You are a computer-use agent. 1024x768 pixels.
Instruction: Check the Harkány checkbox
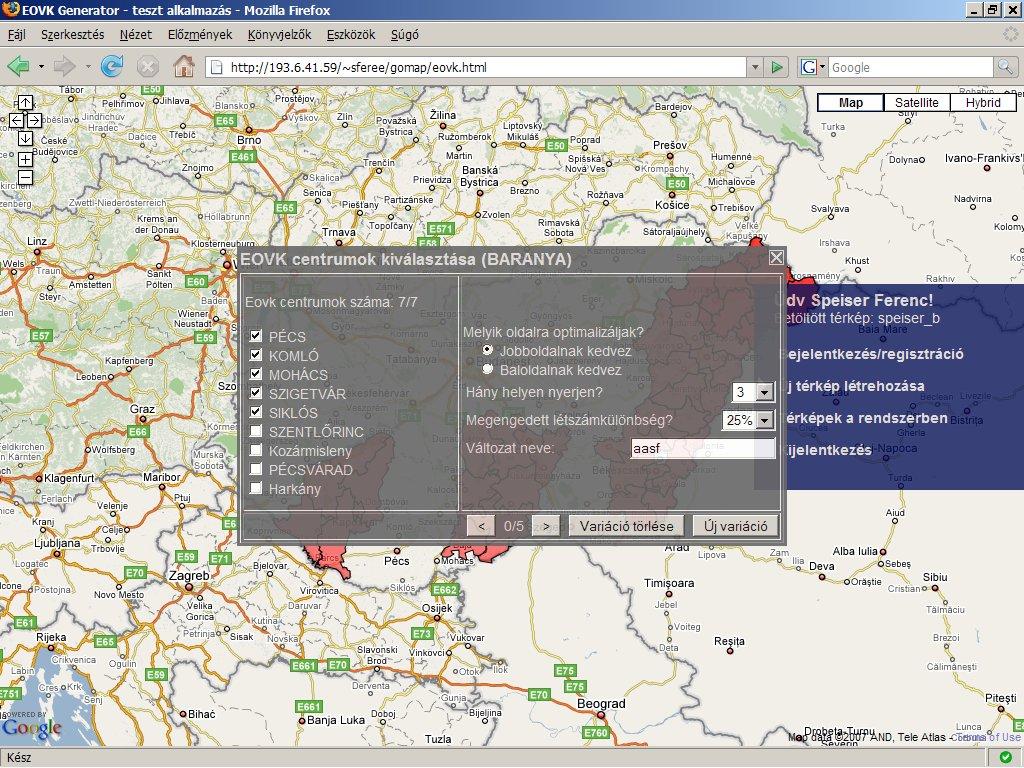coord(256,488)
